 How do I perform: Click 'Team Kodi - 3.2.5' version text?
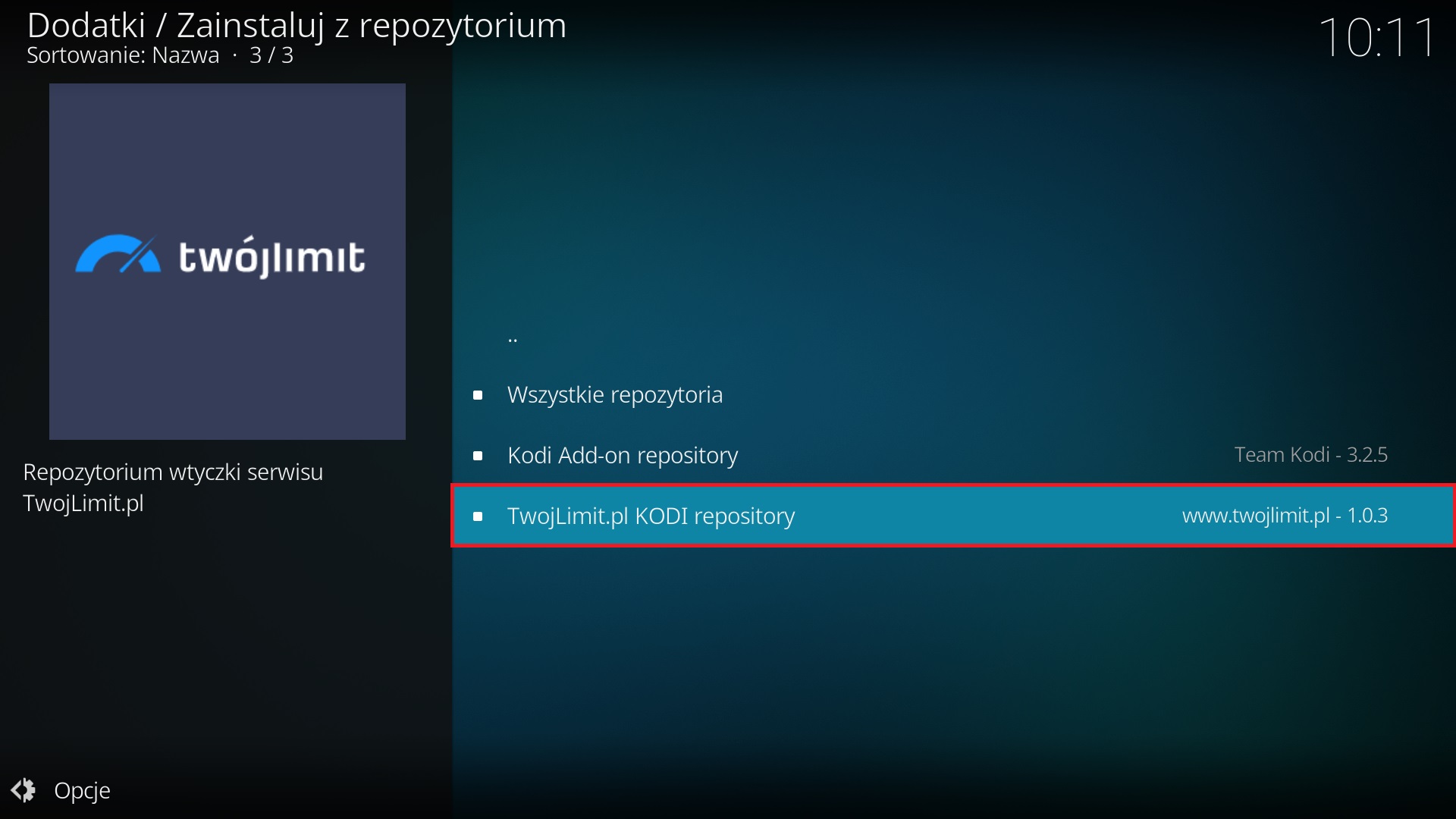[x=1310, y=455]
